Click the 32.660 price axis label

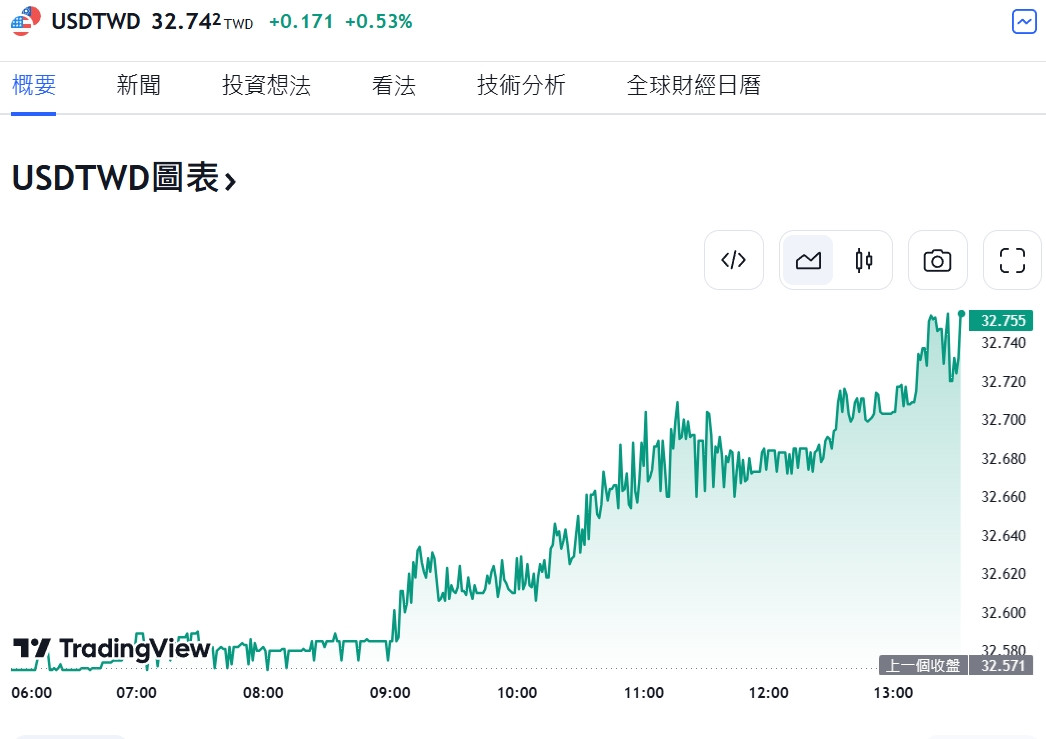1003,497
